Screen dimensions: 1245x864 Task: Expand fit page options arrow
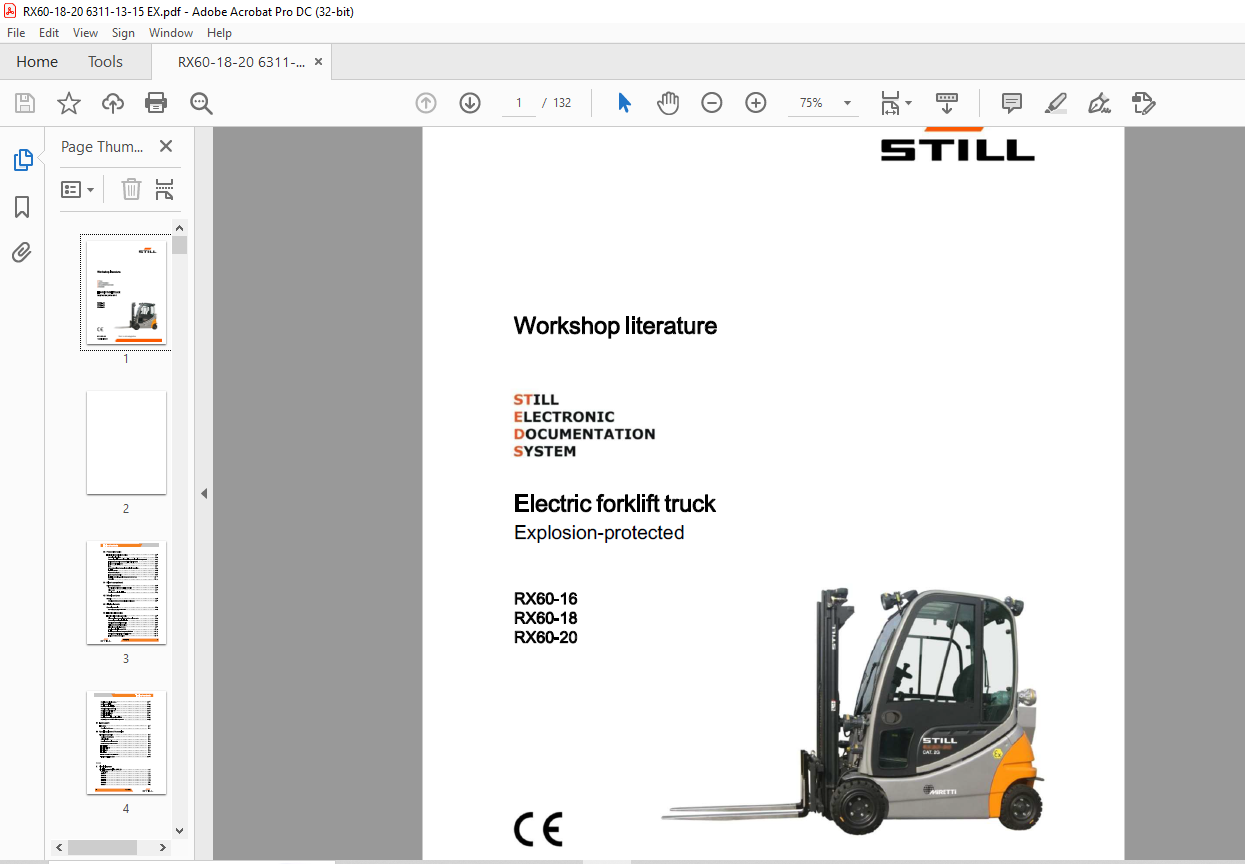(x=908, y=103)
